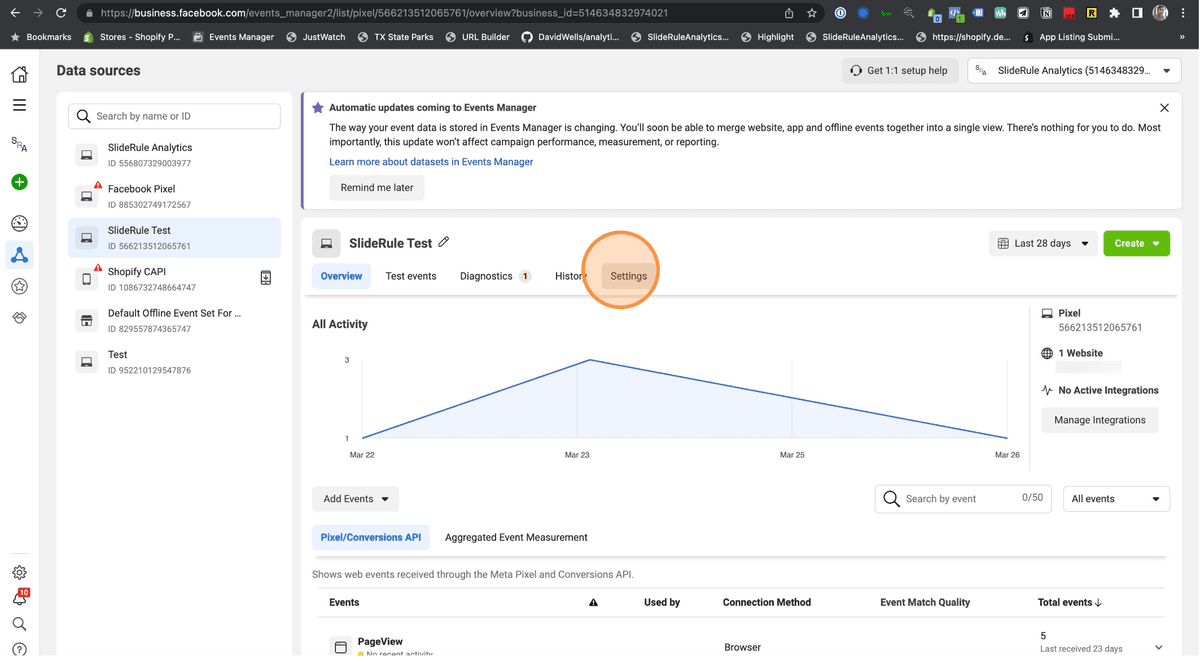Click the pencil edit icon beside SlideRule Test
The image size is (1200, 662).
tap(444, 242)
